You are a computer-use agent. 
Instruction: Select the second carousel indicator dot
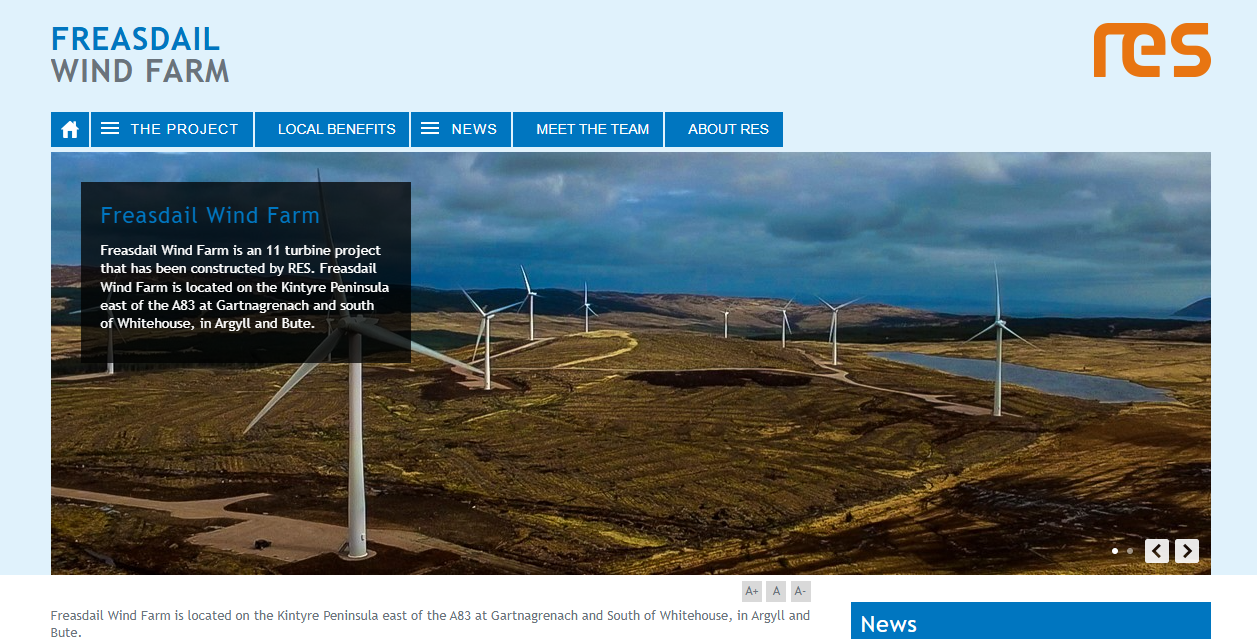[x=1130, y=550]
